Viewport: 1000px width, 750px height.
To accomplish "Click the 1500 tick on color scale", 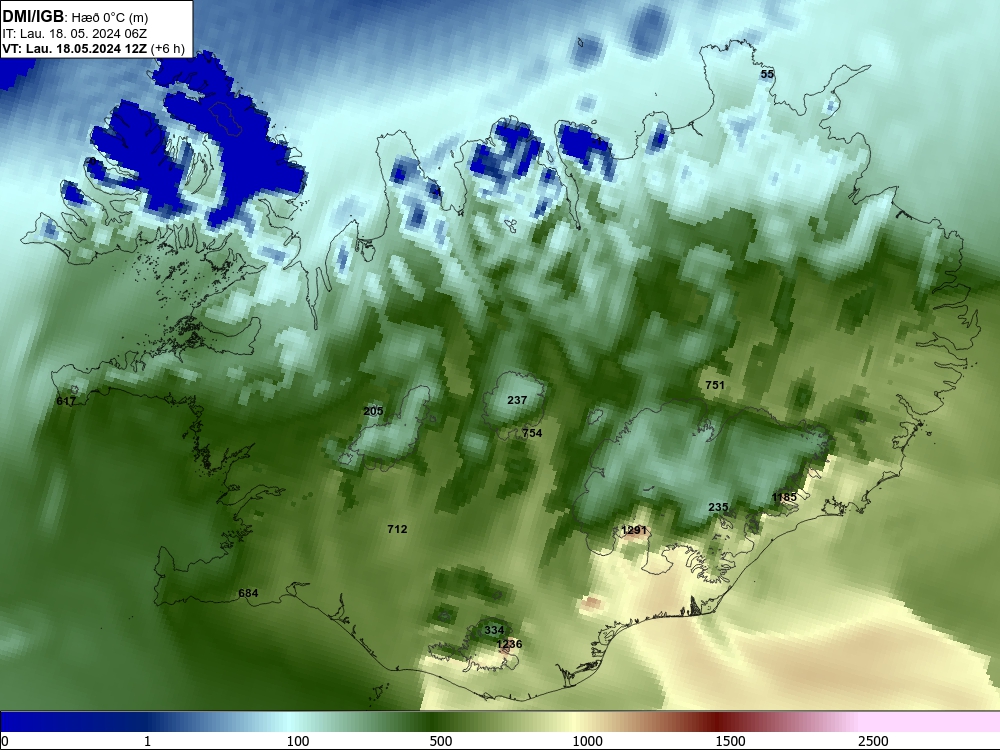I will point(730,741).
